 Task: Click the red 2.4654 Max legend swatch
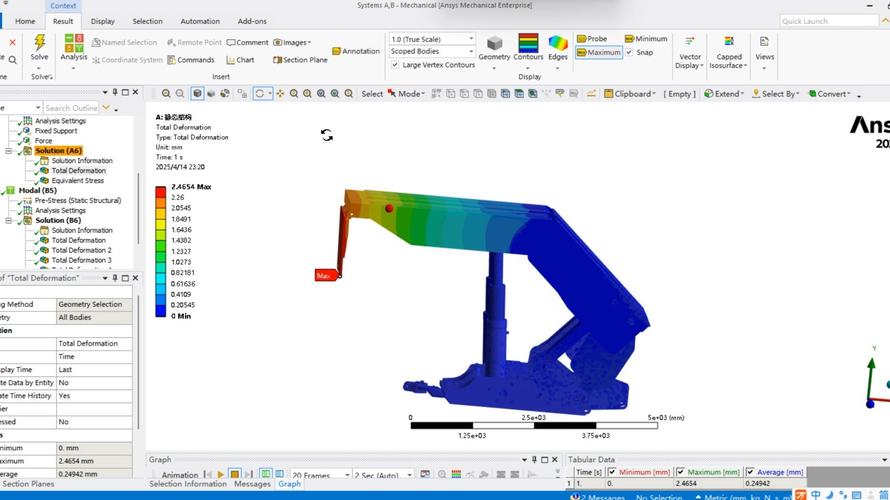point(161,191)
